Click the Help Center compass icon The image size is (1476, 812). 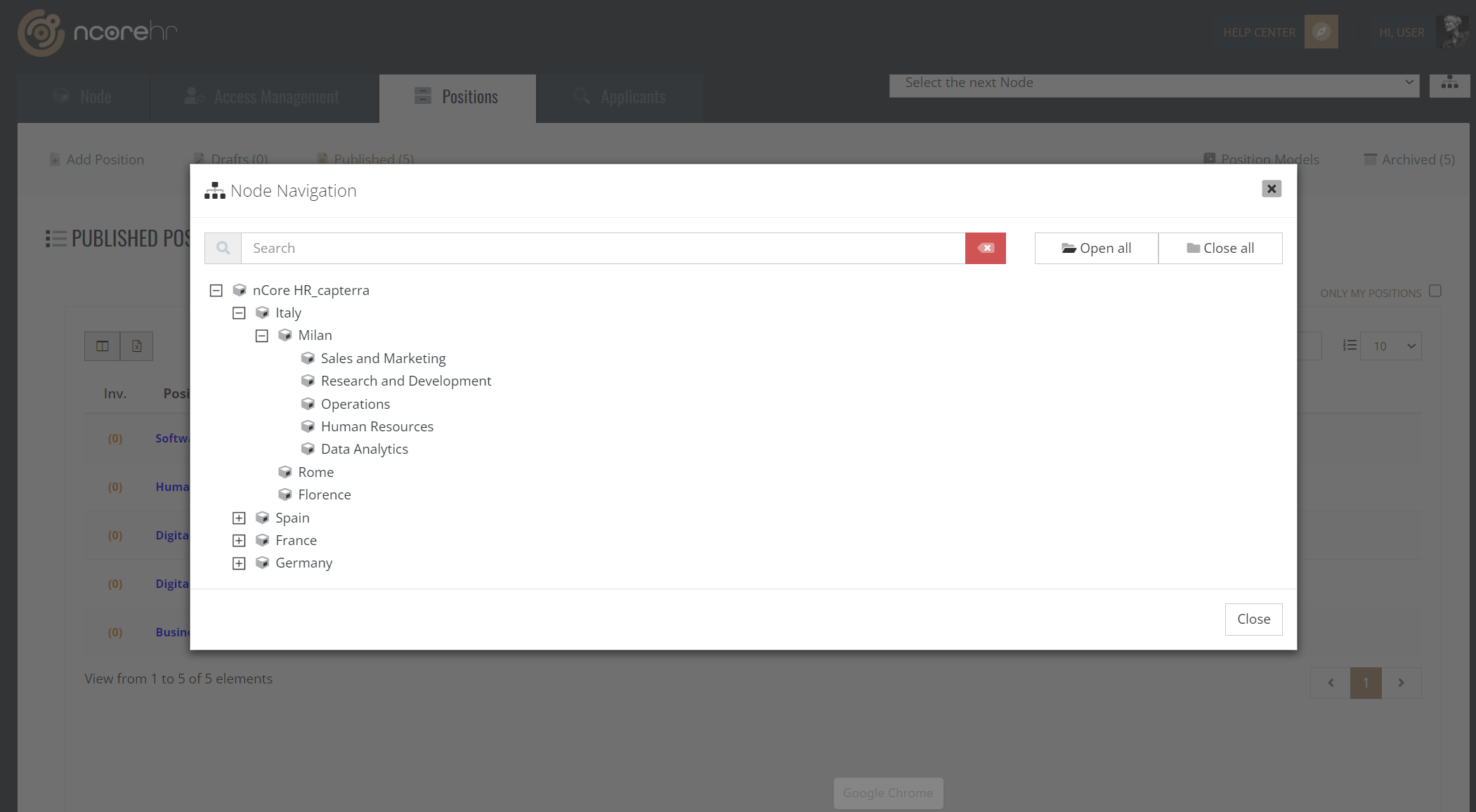click(x=1321, y=32)
